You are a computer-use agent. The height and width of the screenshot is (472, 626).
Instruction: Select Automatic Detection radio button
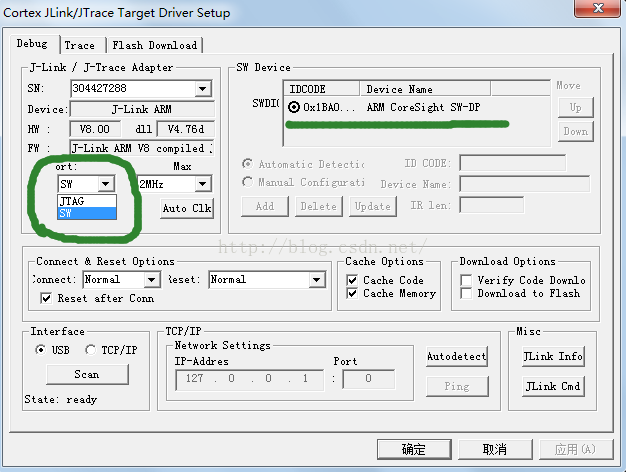coord(248,164)
